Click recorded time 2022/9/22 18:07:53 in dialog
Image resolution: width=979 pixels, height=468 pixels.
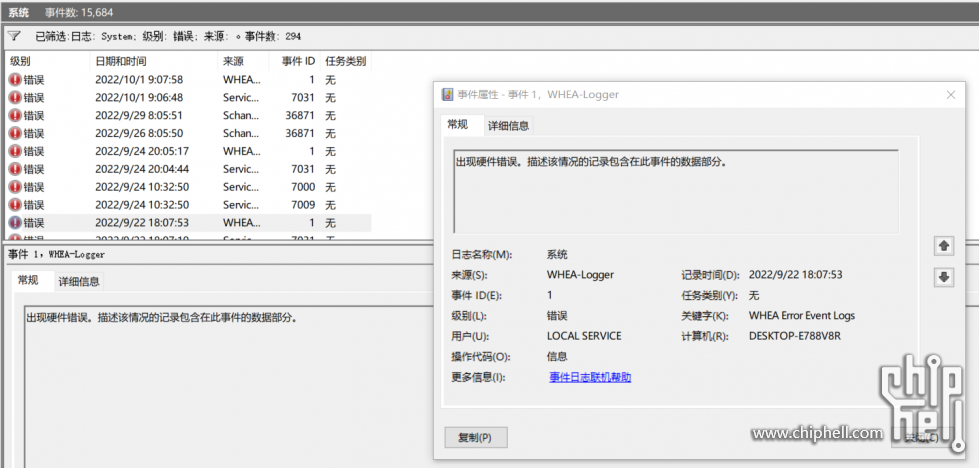pyautogui.click(x=795, y=275)
